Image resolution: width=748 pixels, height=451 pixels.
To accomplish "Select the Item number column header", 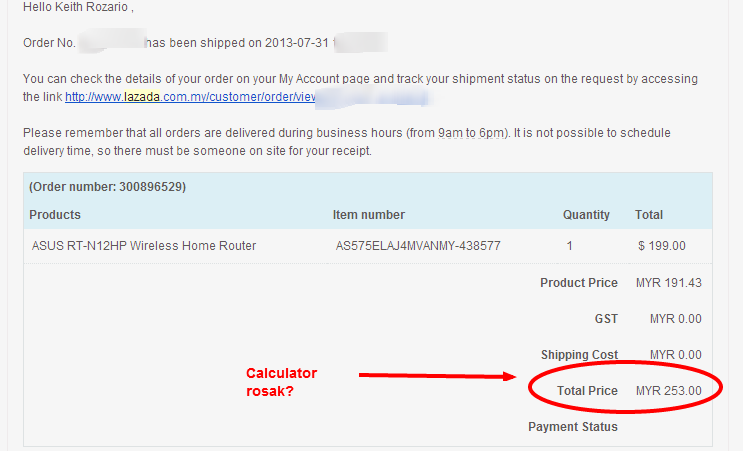I will click(369, 215).
